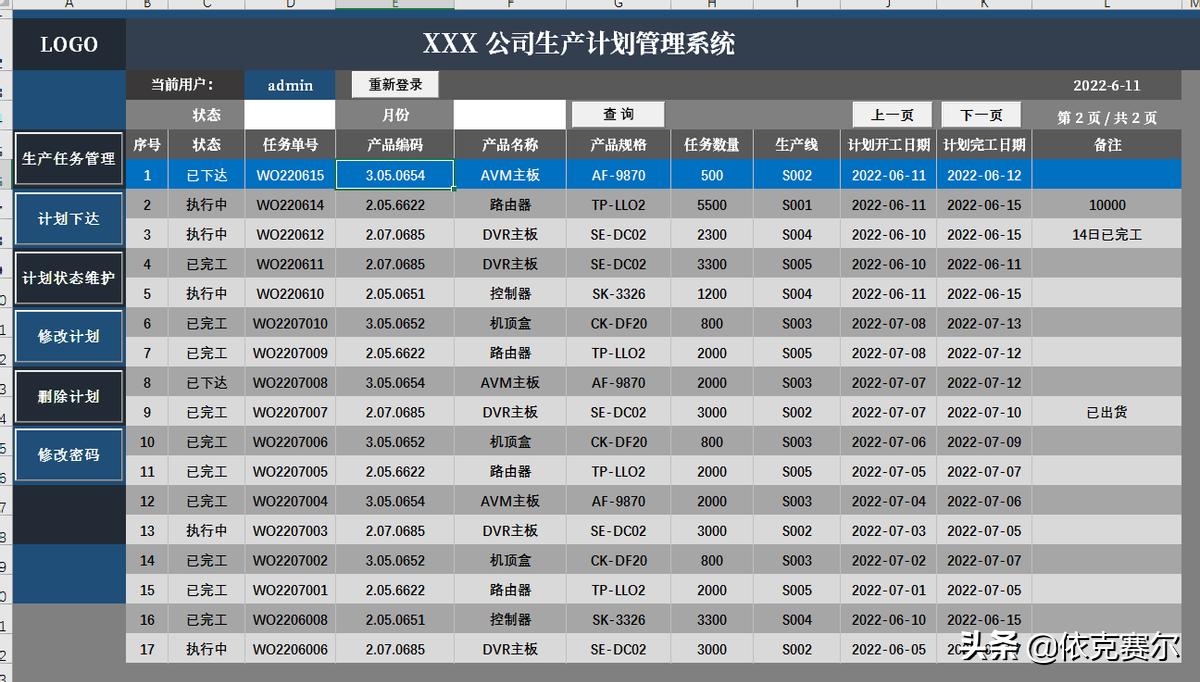Select 删除计划 from the sidebar

coord(68,396)
